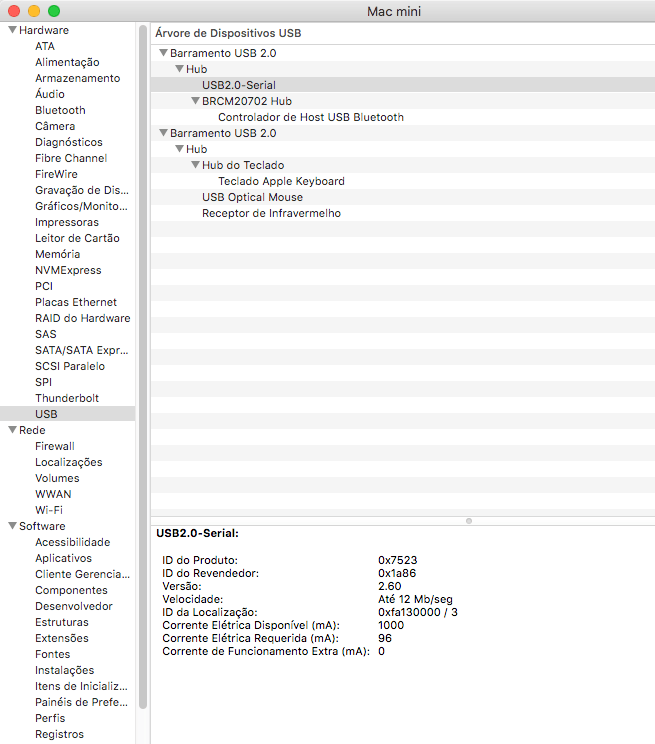This screenshot has width=655, height=744.
Task: Select Controlador de Host USB Bluetooth
Action: [x=311, y=117]
